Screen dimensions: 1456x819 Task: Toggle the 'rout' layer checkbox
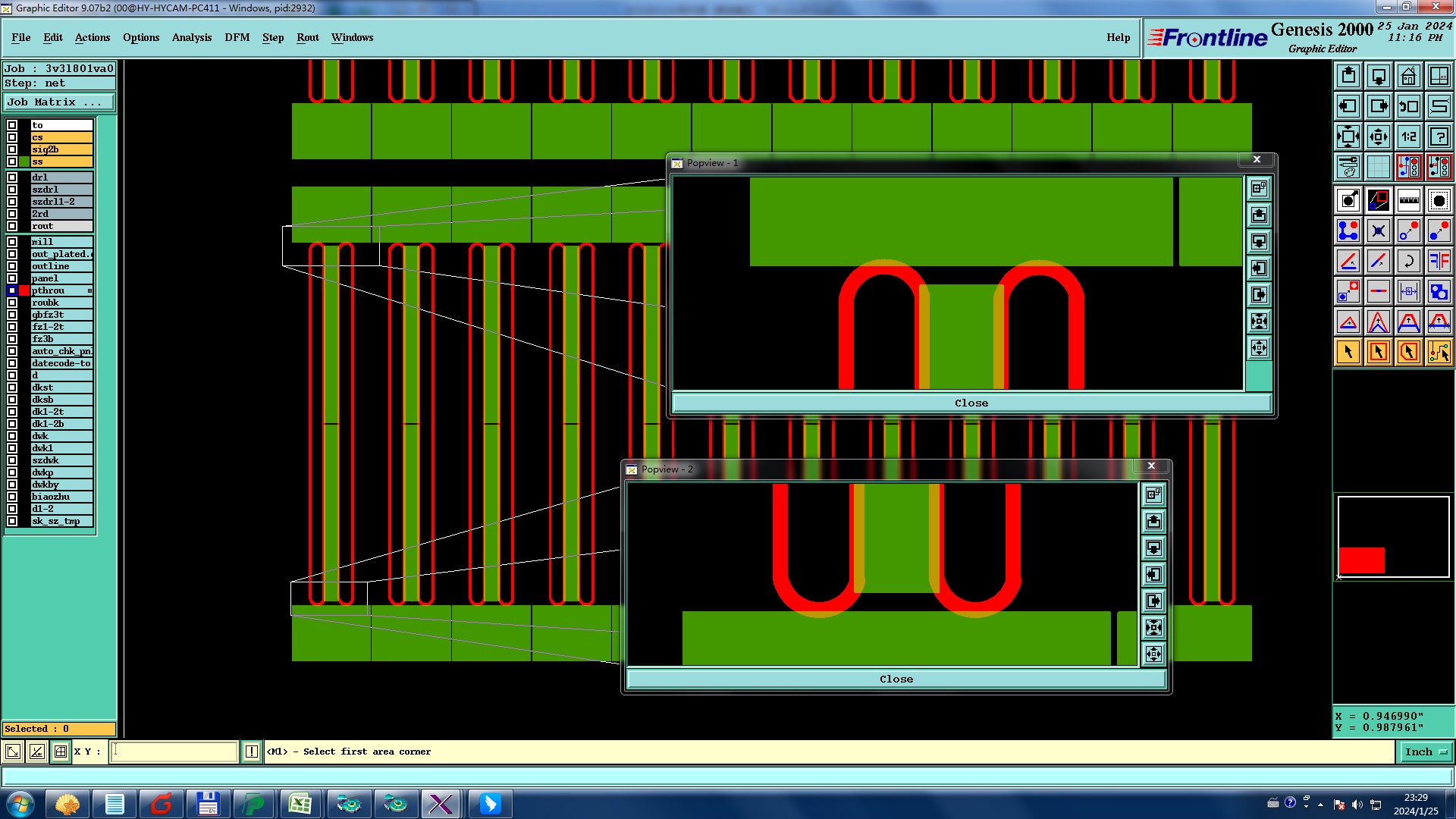tap(12, 226)
